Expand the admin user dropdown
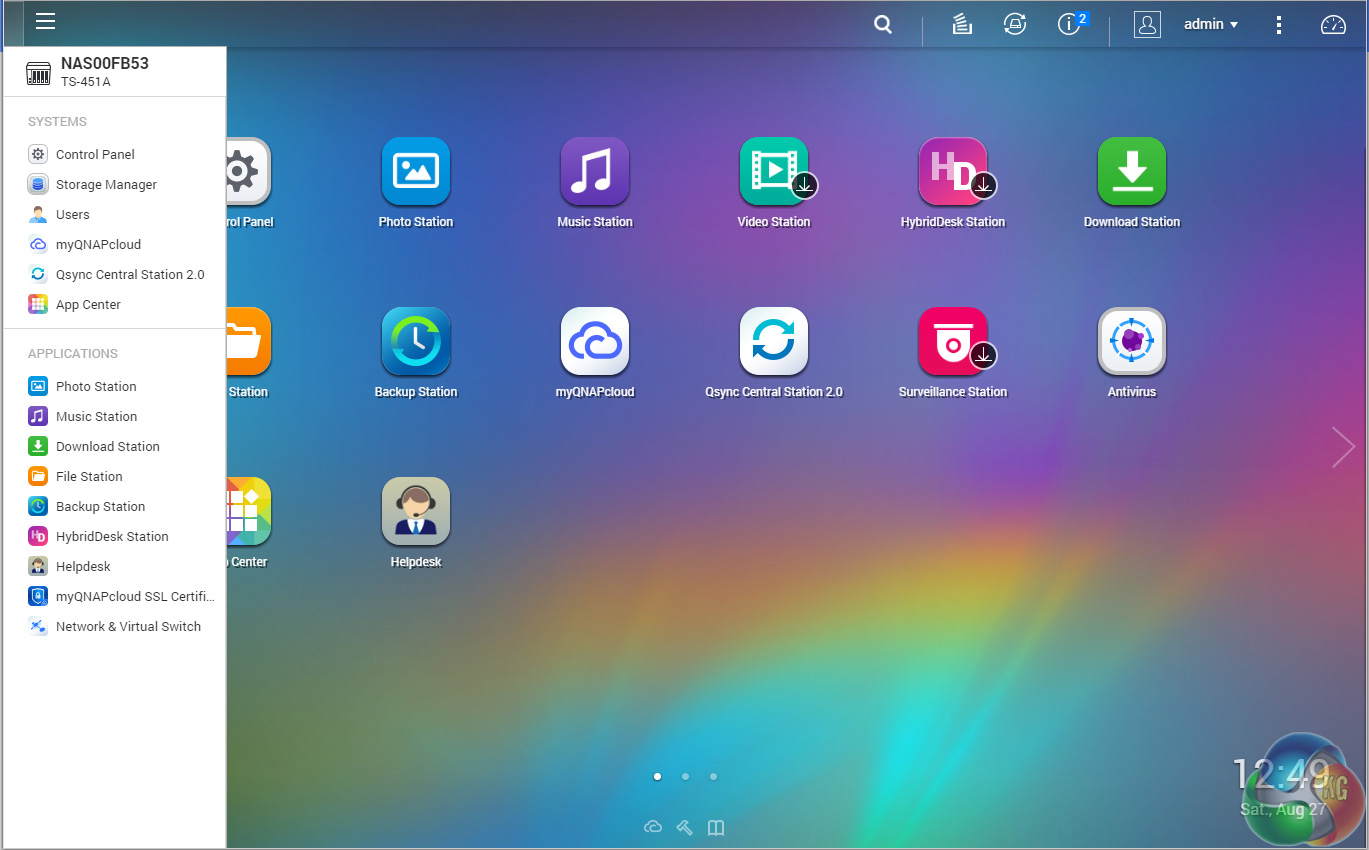 pos(1211,25)
